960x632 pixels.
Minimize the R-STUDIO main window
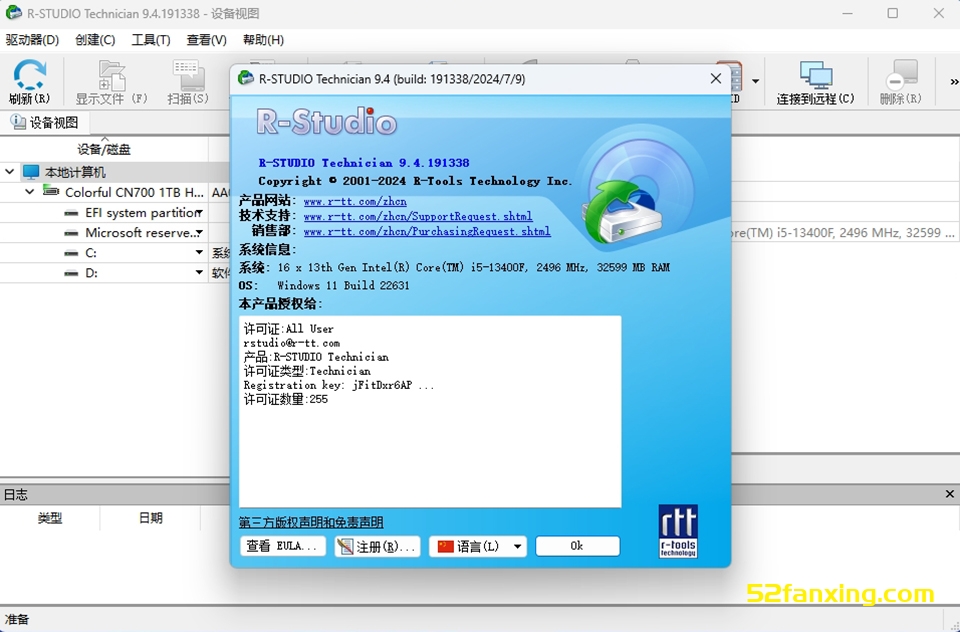847,13
